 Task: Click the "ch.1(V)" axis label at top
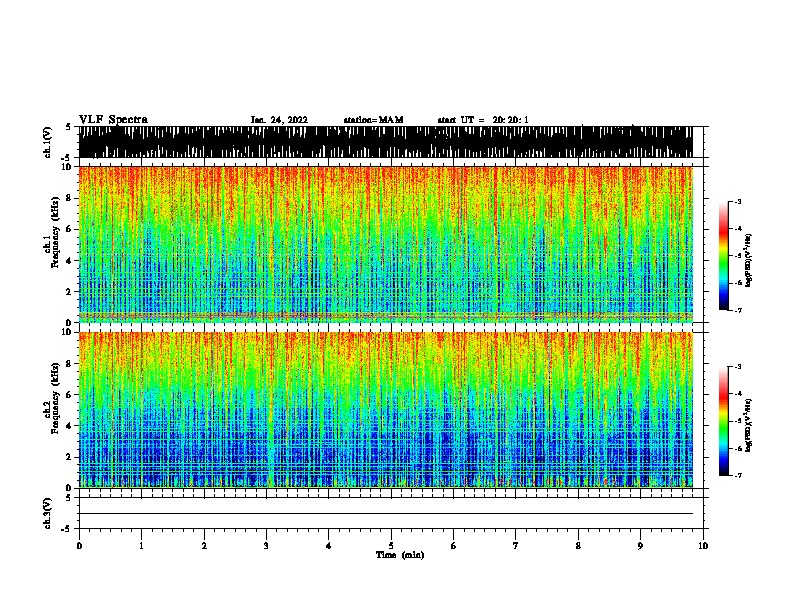point(47,142)
